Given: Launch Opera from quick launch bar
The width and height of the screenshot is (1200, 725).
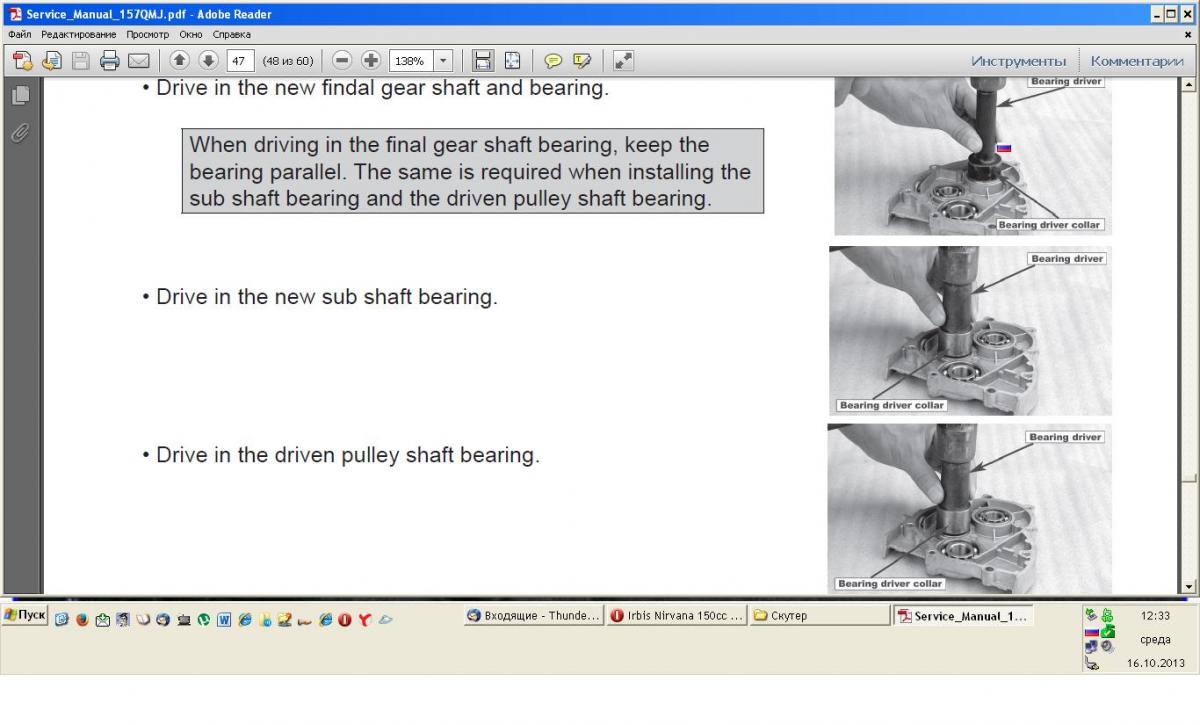Looking at the screenshot, I should tap(345, 620).
